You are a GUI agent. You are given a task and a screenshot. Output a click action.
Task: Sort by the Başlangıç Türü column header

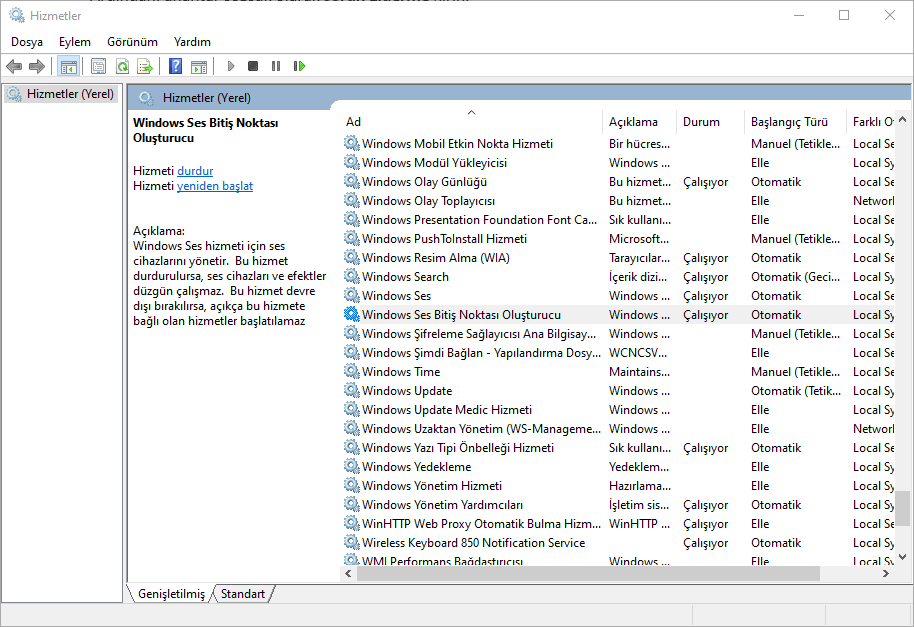(x=789, y=122)
